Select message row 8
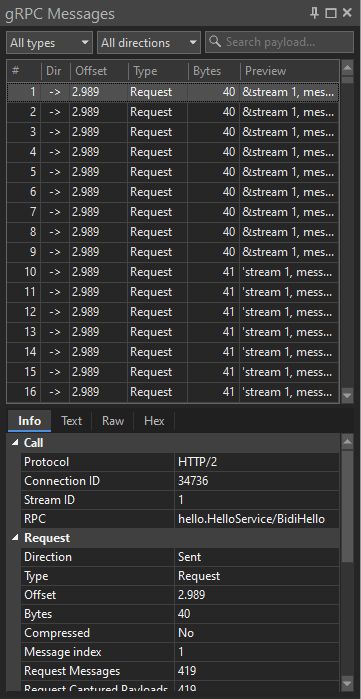 pyautogui.click(x=173, y=232)
